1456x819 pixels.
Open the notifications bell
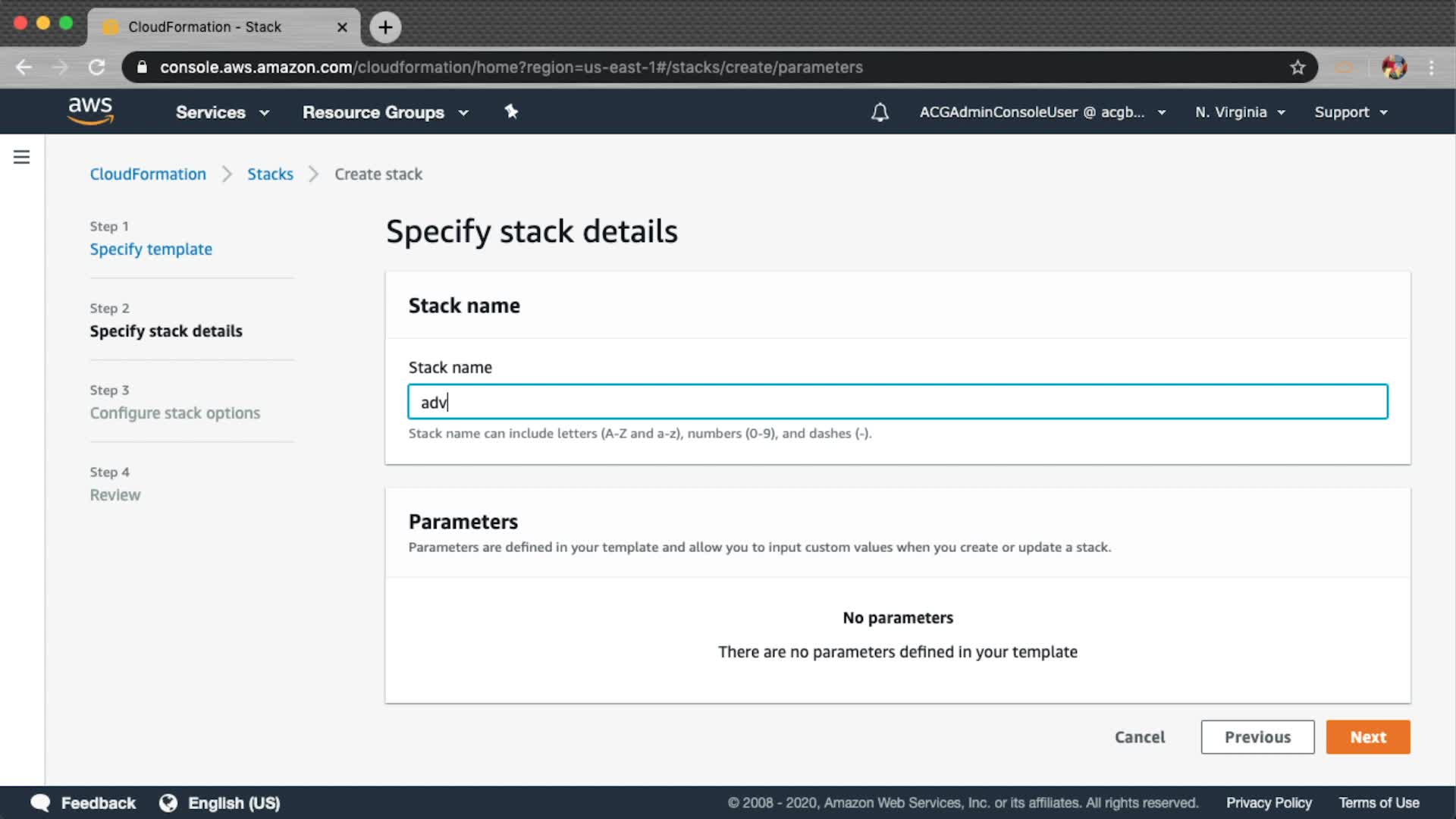pyautogui.click(x=880, y=112)
